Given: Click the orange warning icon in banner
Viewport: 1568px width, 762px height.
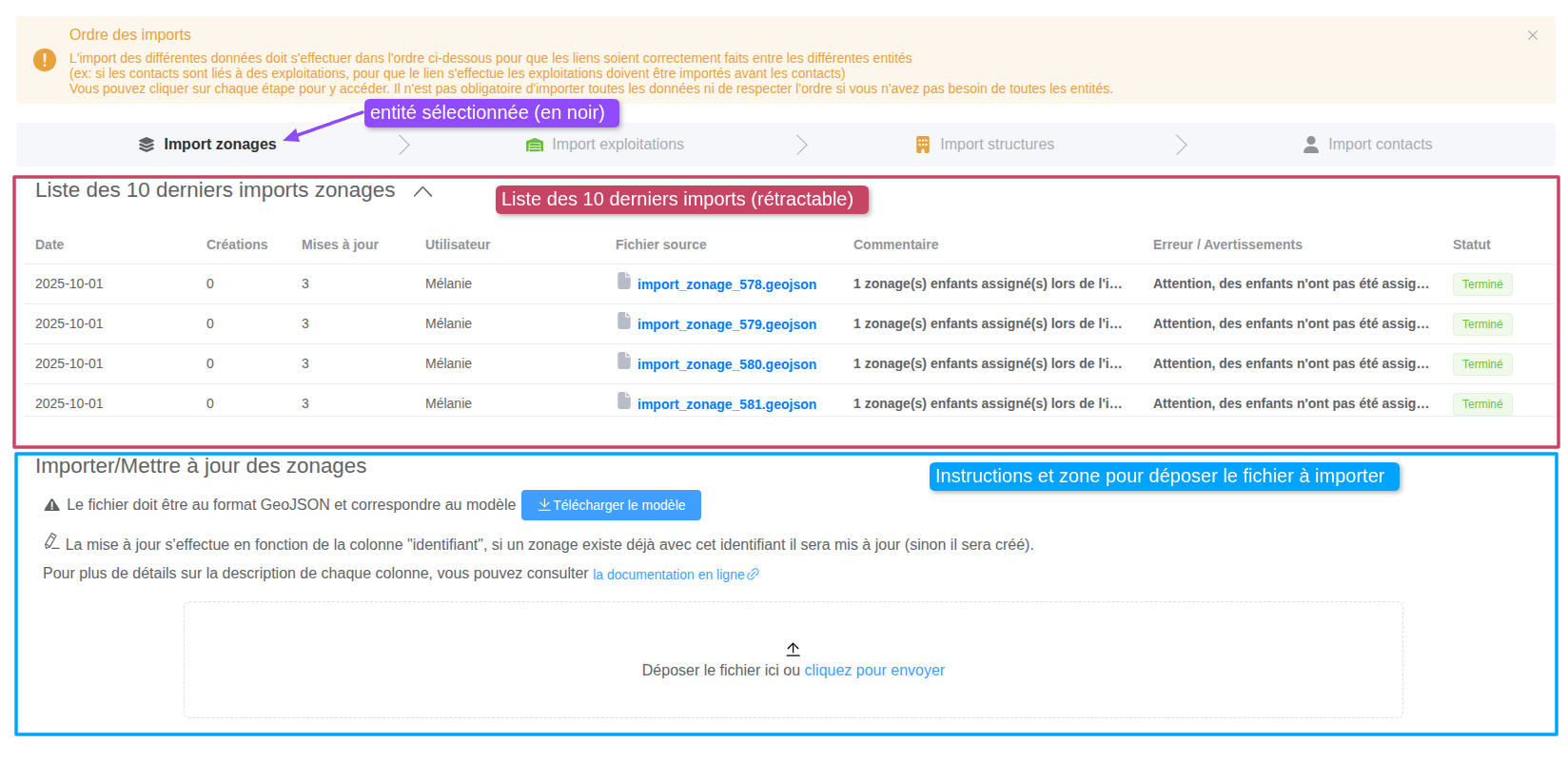Looking at the screenshot, I should point(45,60).
